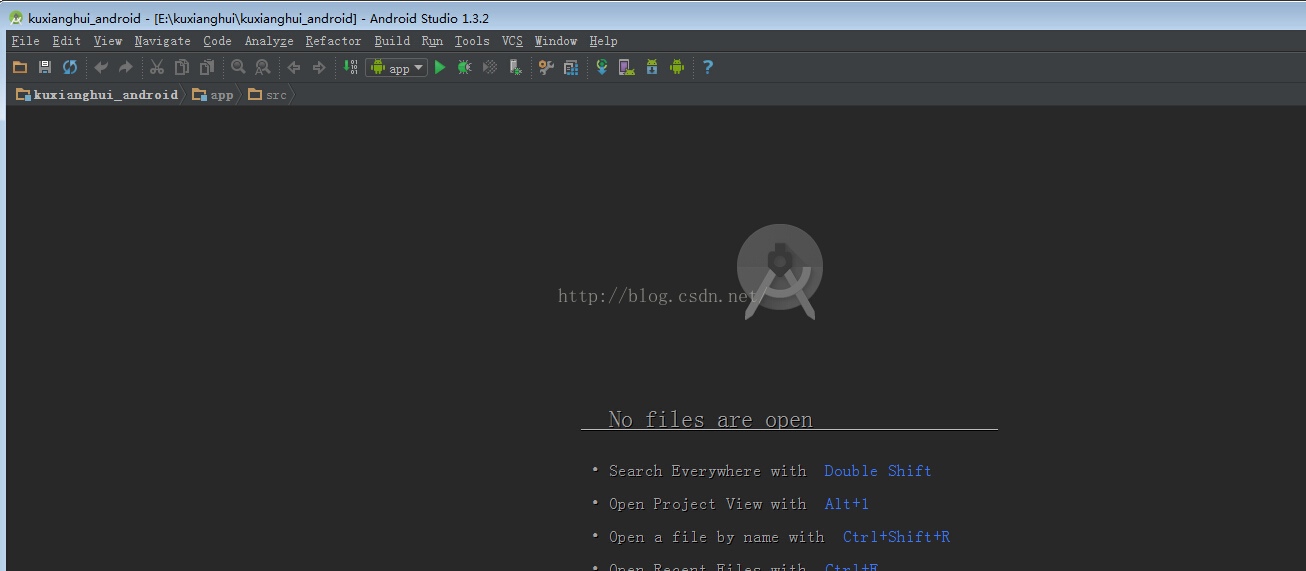Open the File menu
1306x571 pixels.
tap(26, 41)
